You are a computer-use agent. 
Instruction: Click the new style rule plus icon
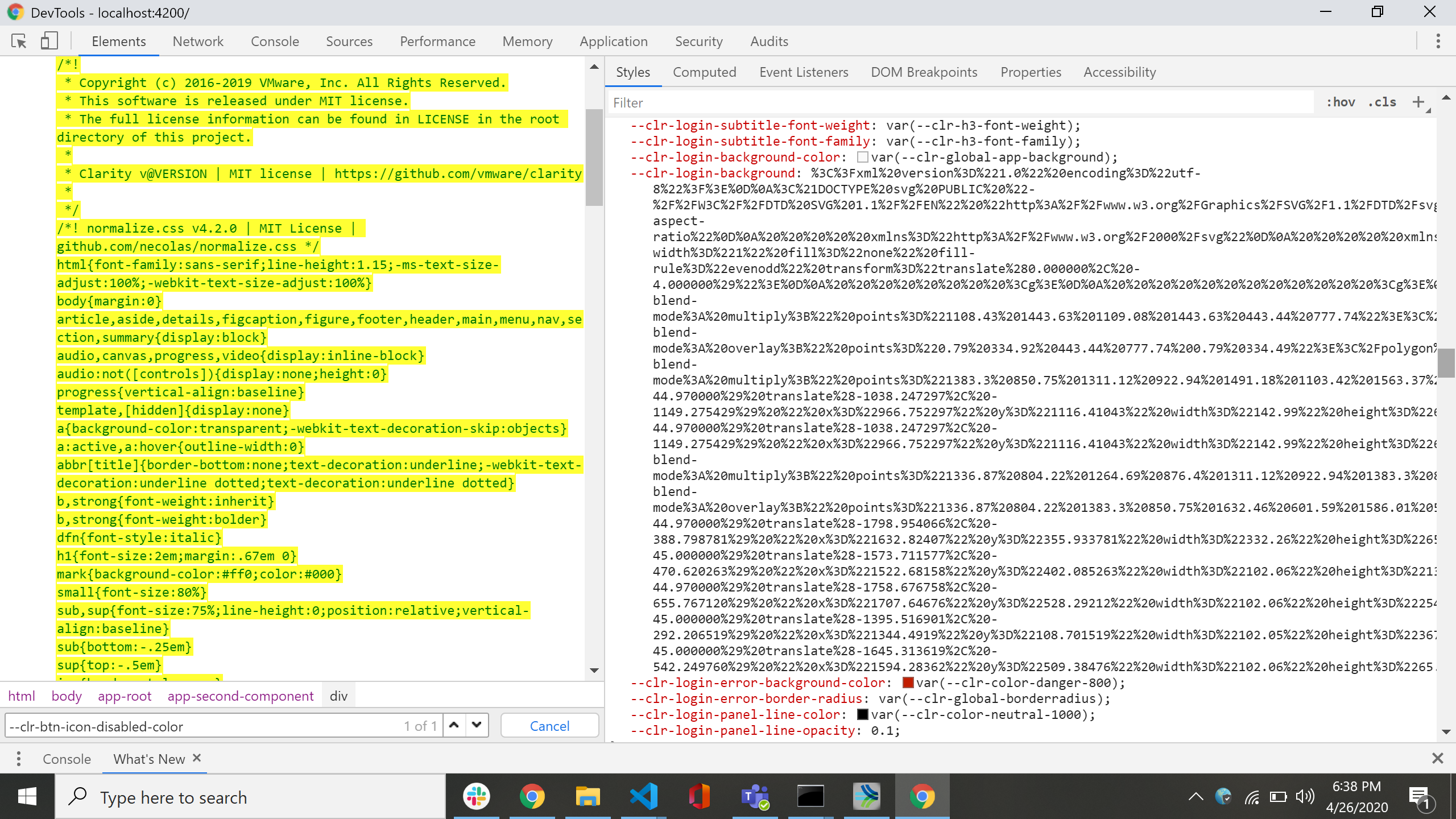tap(1418, 102)
